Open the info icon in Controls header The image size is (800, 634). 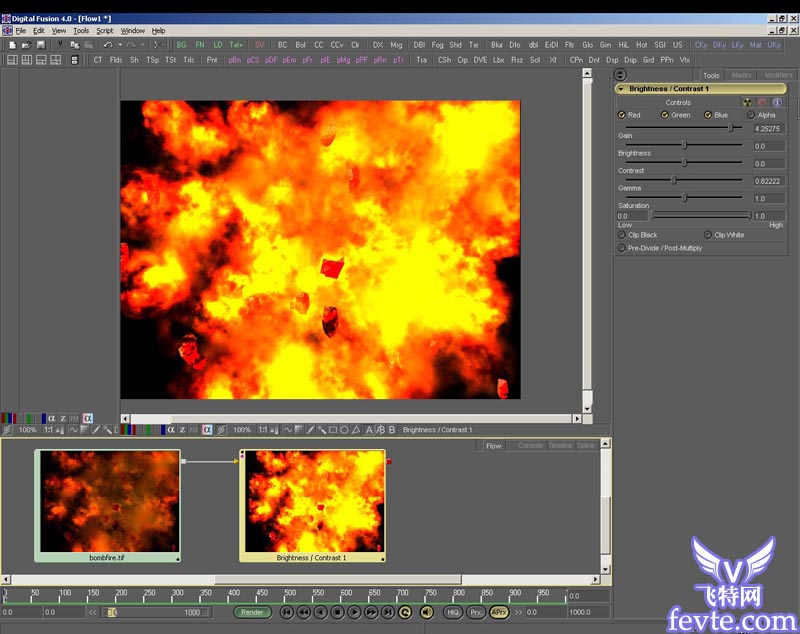[x=777, y=103]
